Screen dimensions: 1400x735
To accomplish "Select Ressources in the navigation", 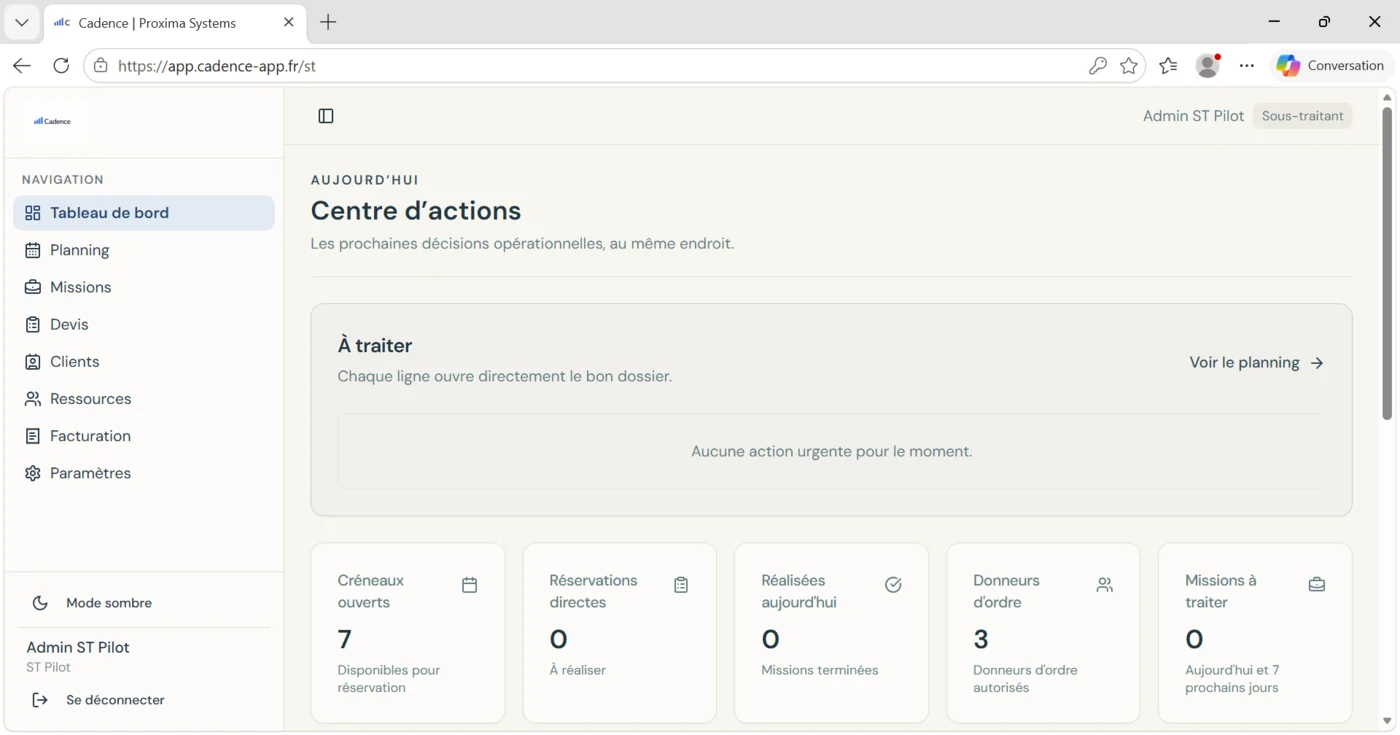I will [x=144, y=399].
